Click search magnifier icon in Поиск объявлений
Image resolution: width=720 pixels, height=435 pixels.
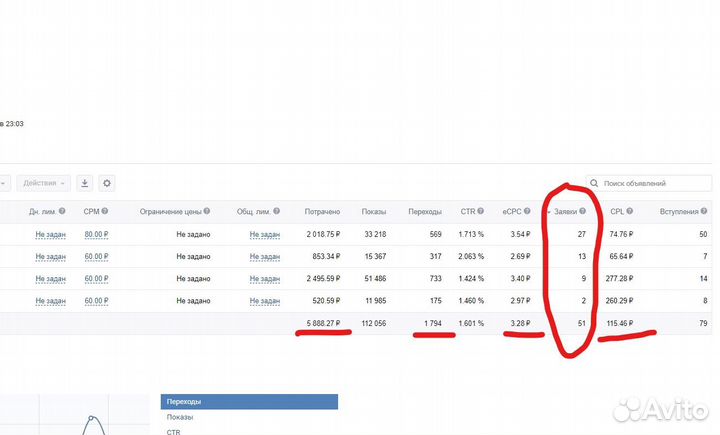pos(595,184)
